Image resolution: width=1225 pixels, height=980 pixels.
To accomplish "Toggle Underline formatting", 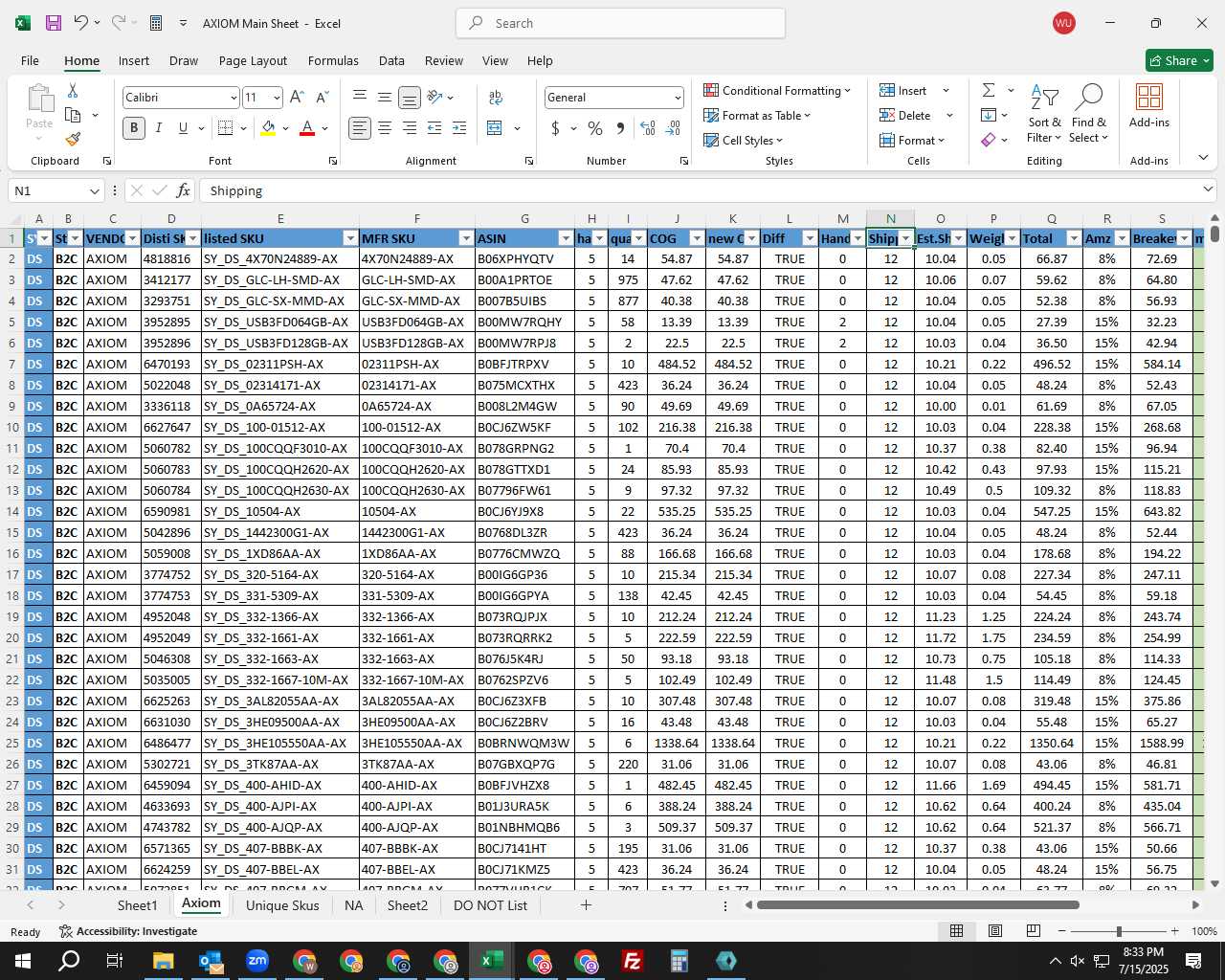I will pos(183,128).
